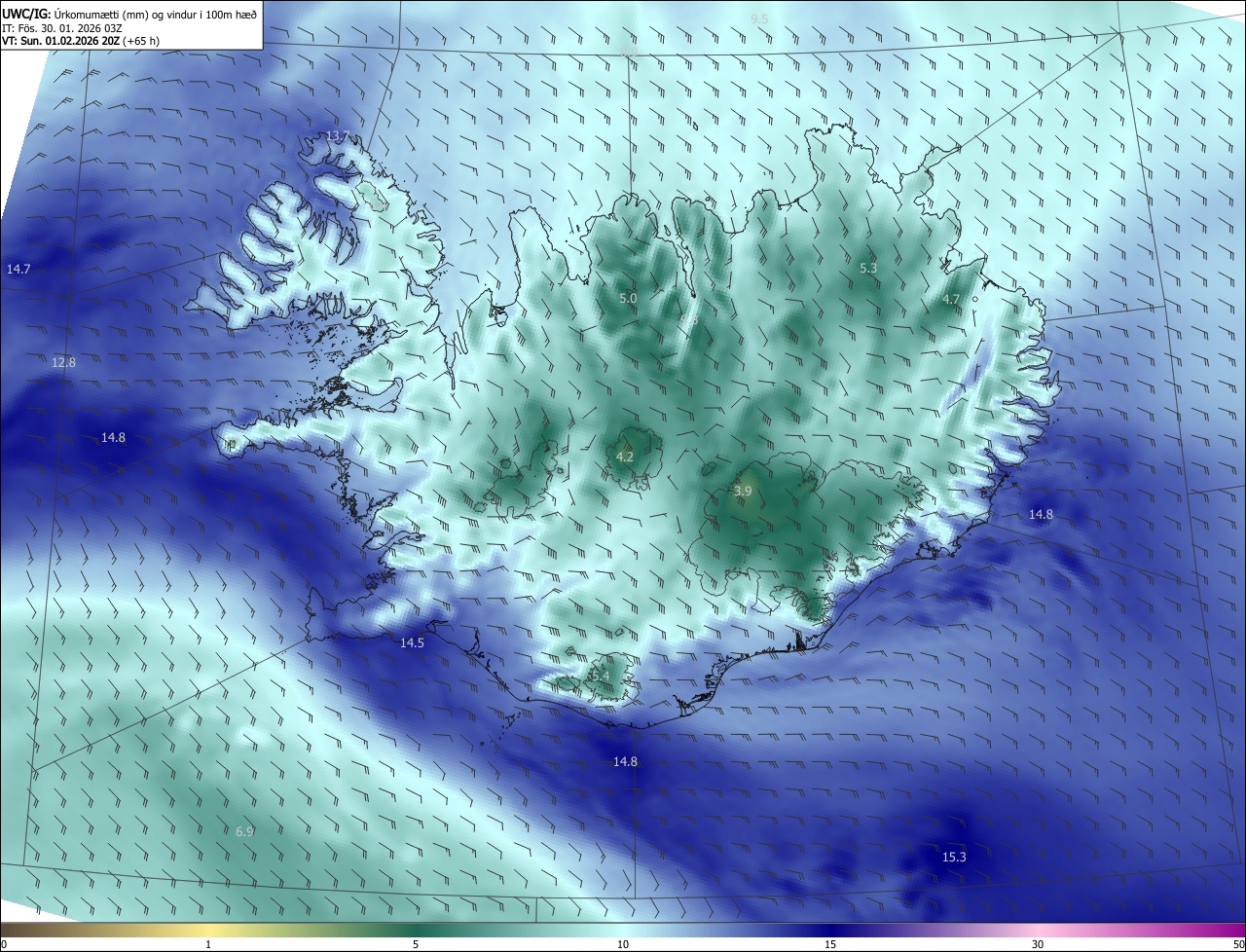Click the 5 tick label on the color scale

(x=416, y=944)
